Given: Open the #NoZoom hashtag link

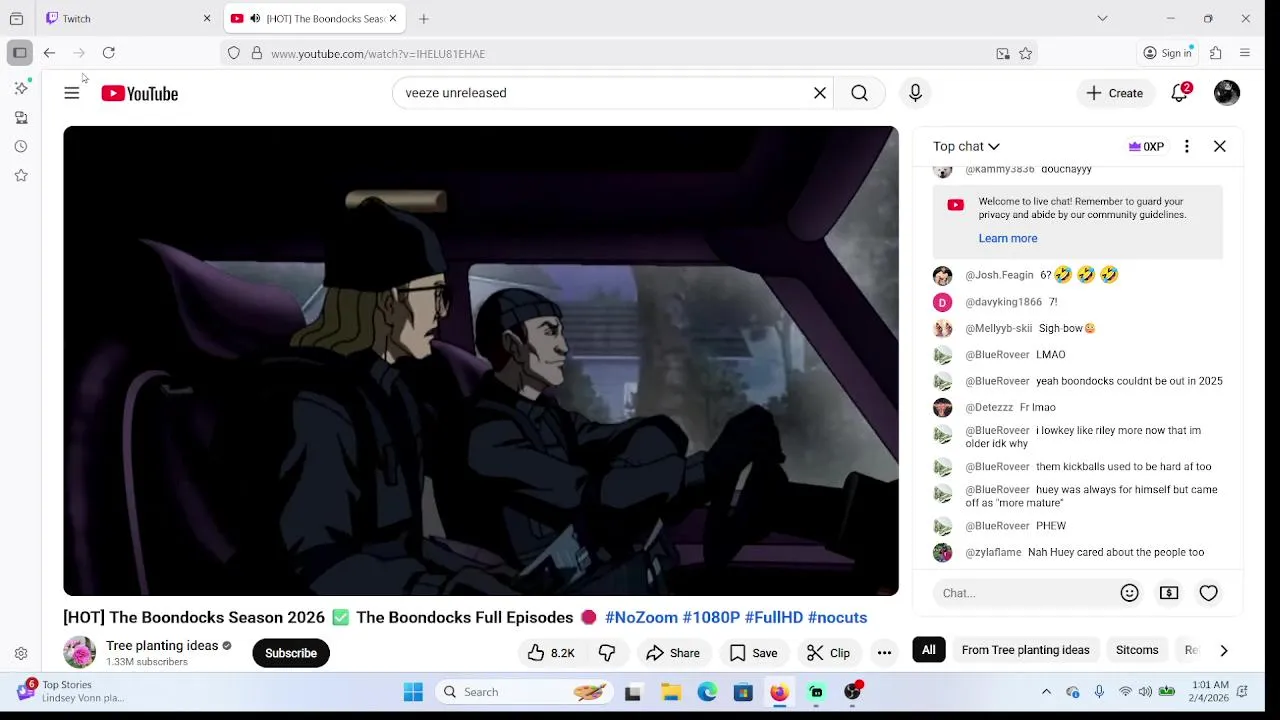Looking at the screenshot, I should [x=641, y=617].
